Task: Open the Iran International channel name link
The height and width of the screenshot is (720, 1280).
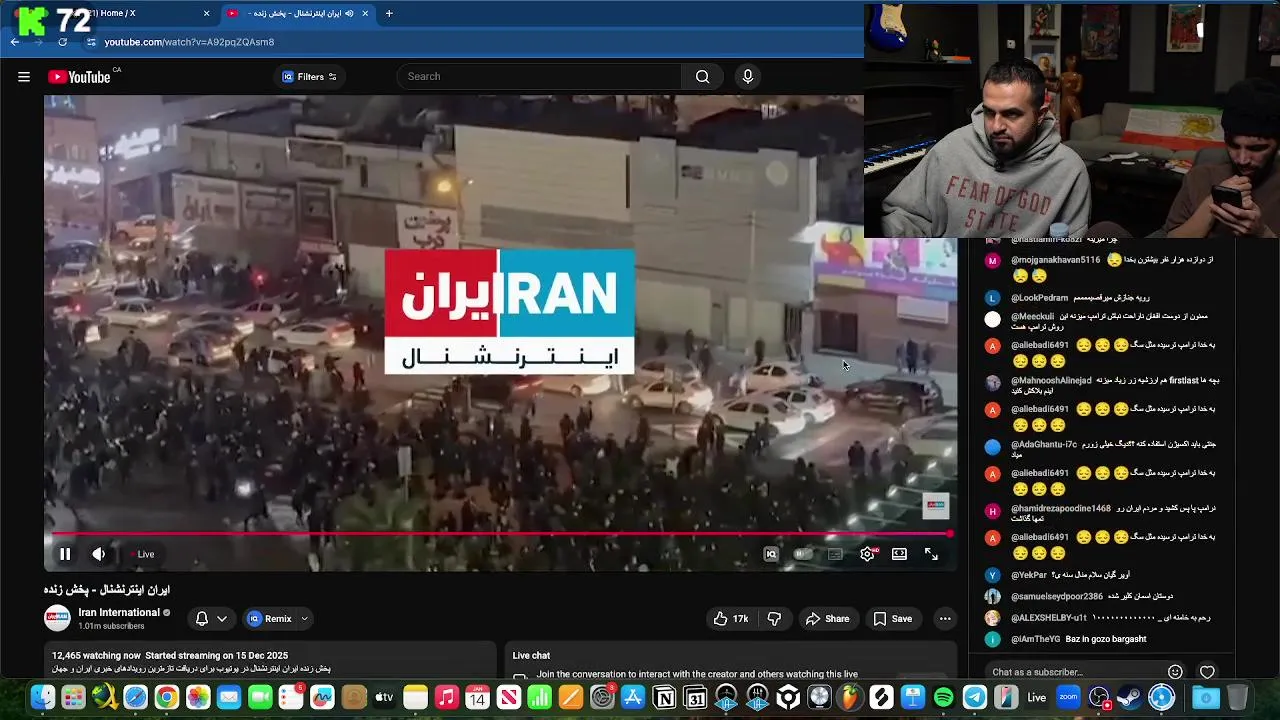Action: point(119,612)
